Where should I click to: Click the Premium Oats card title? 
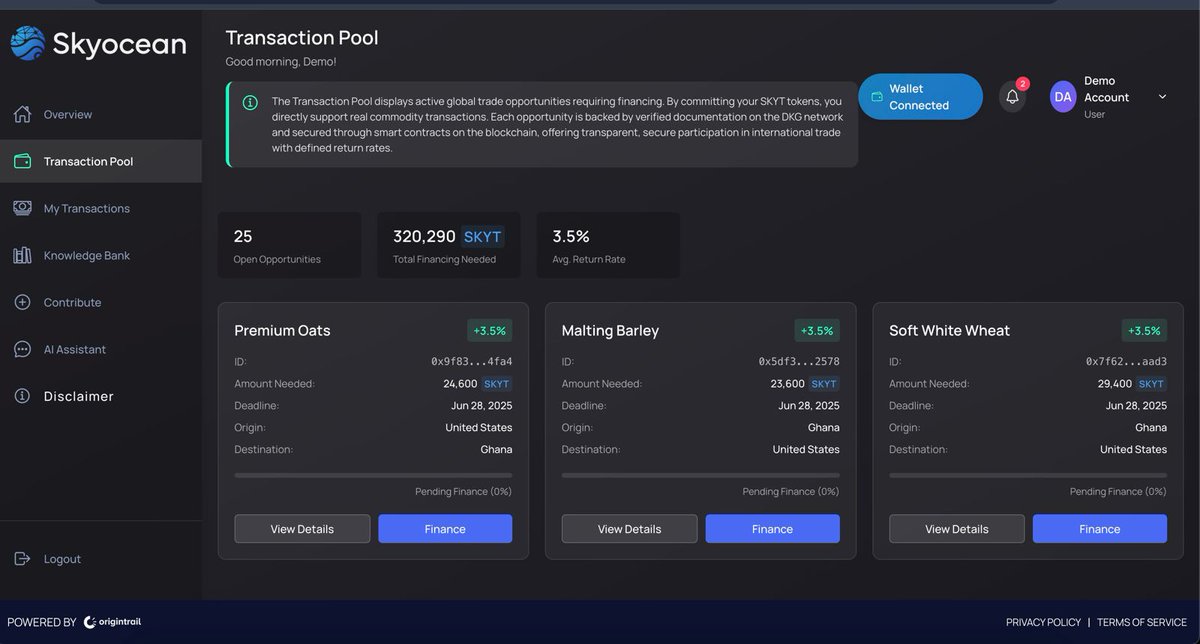coord(282,330)
